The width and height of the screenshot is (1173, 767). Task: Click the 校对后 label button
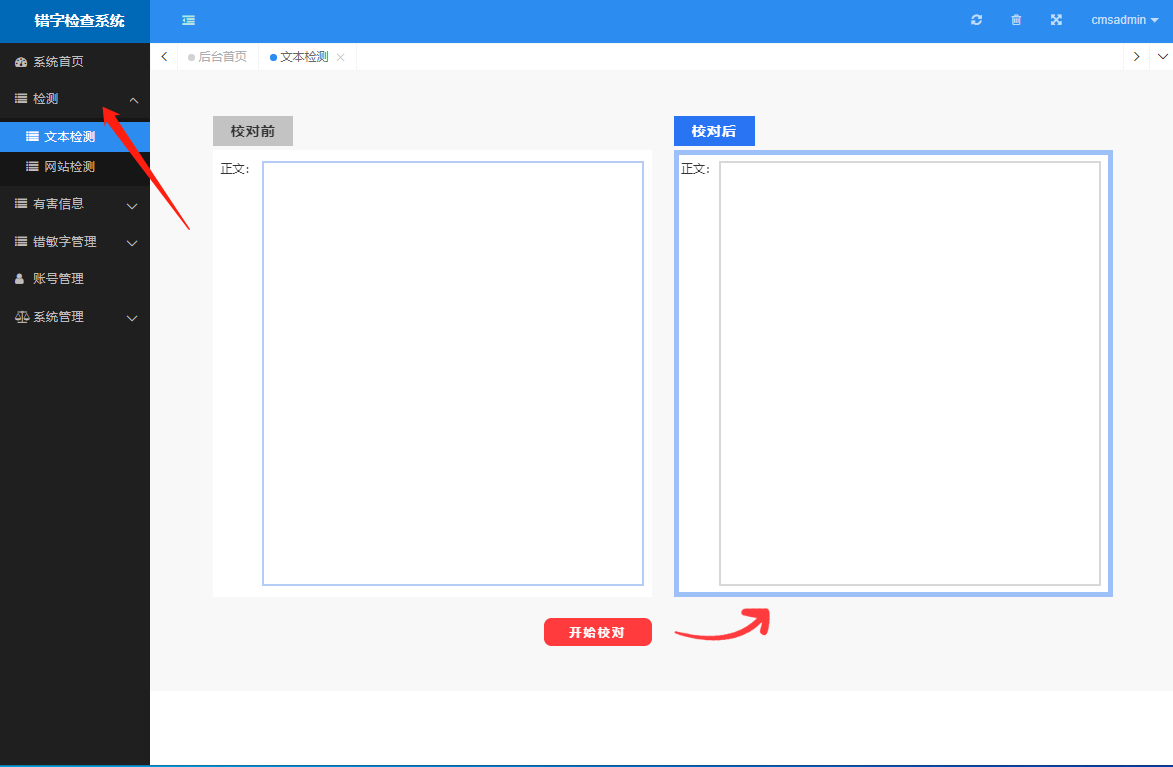pos(714,131)
